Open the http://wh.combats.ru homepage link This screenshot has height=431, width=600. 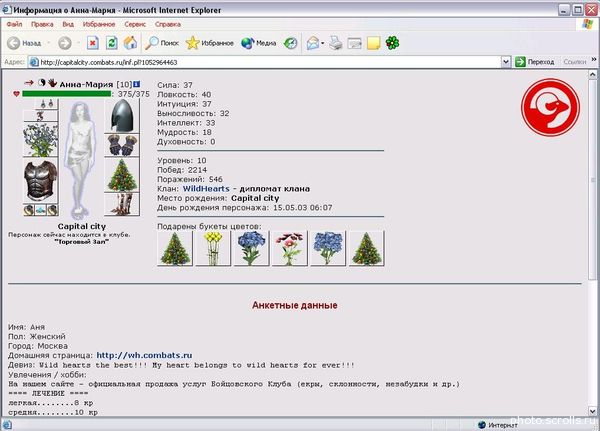144,355
